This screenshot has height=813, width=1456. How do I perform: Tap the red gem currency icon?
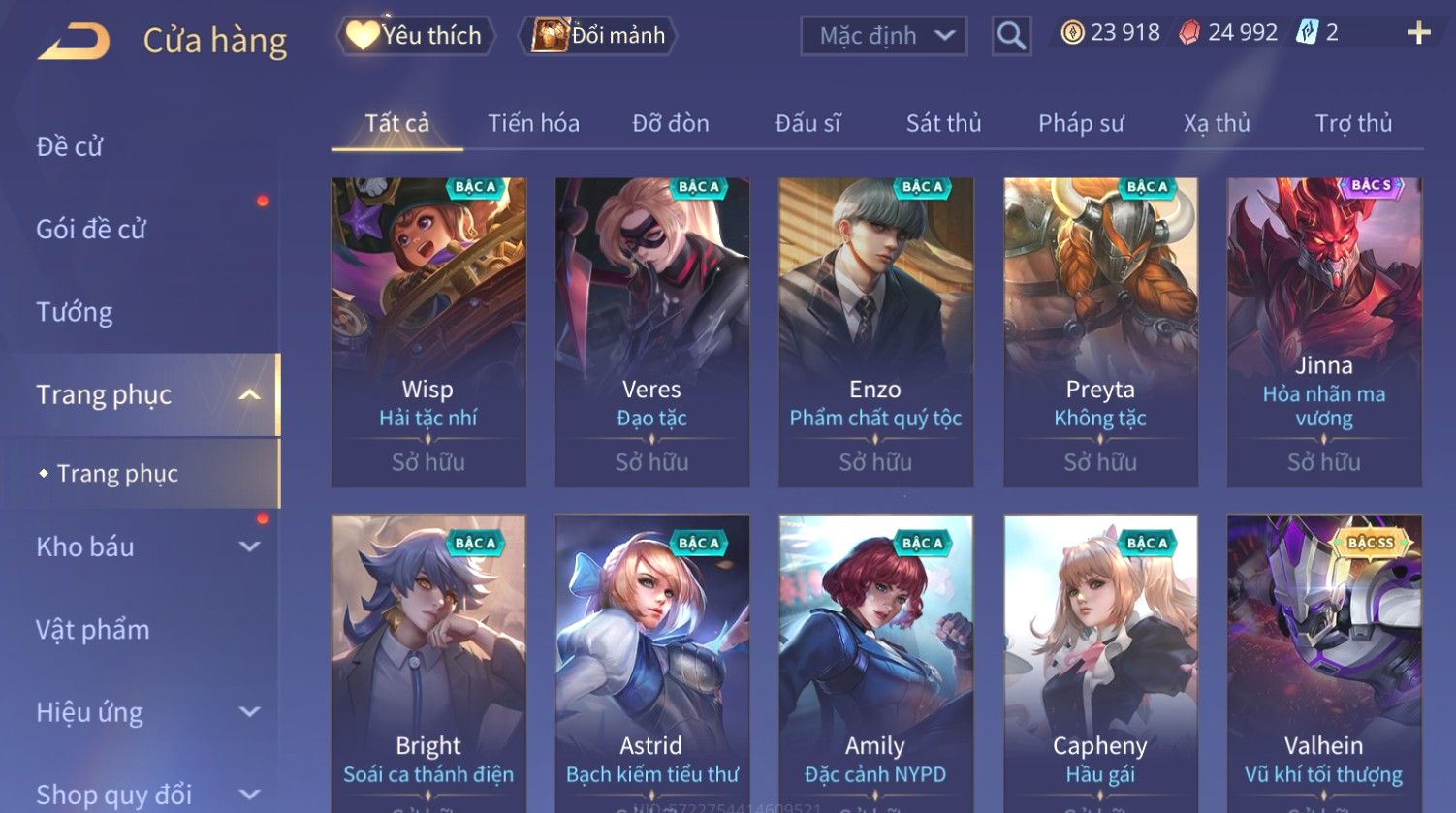point(1188,33)
